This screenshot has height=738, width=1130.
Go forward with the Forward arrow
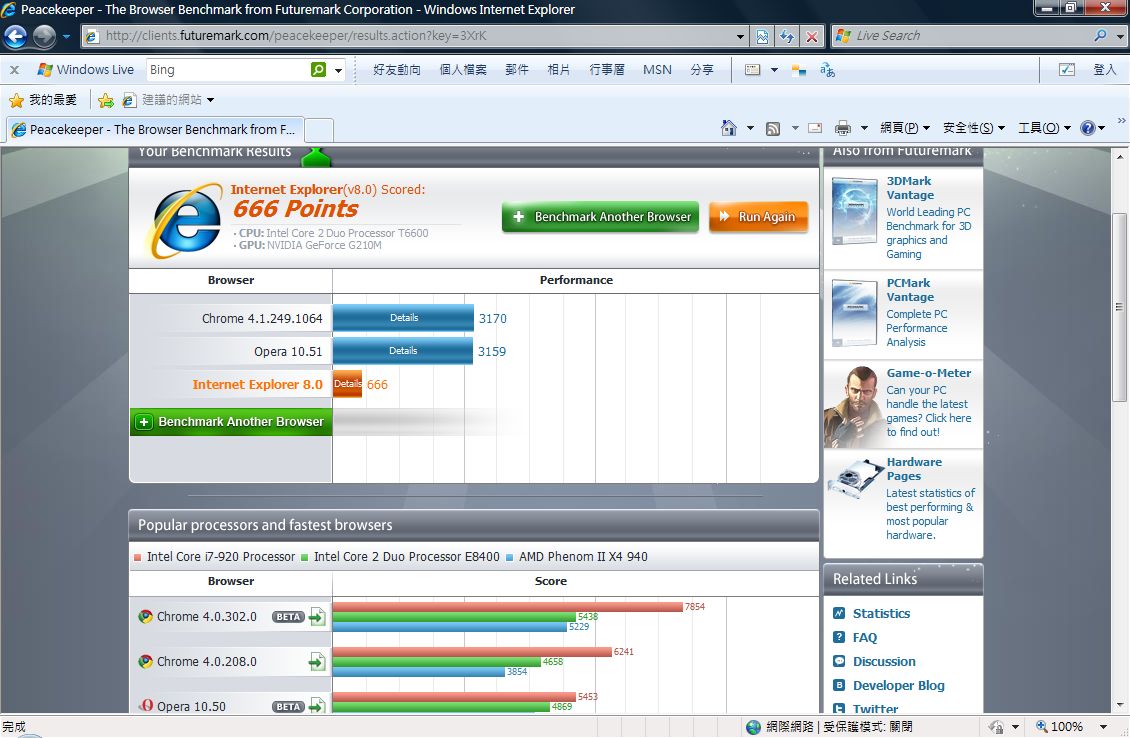point(44,36)
